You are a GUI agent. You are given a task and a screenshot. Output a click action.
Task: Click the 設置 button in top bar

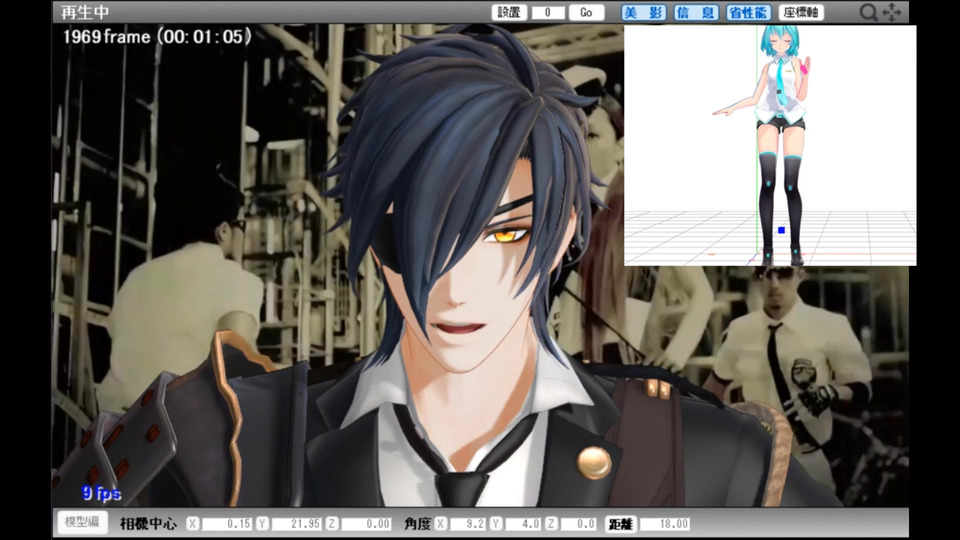click(509, 12)
